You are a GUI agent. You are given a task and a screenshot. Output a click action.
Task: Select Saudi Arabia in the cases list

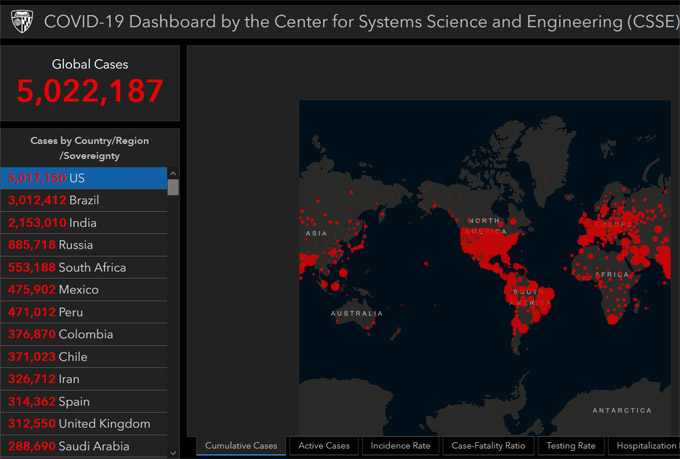point(84,446)
